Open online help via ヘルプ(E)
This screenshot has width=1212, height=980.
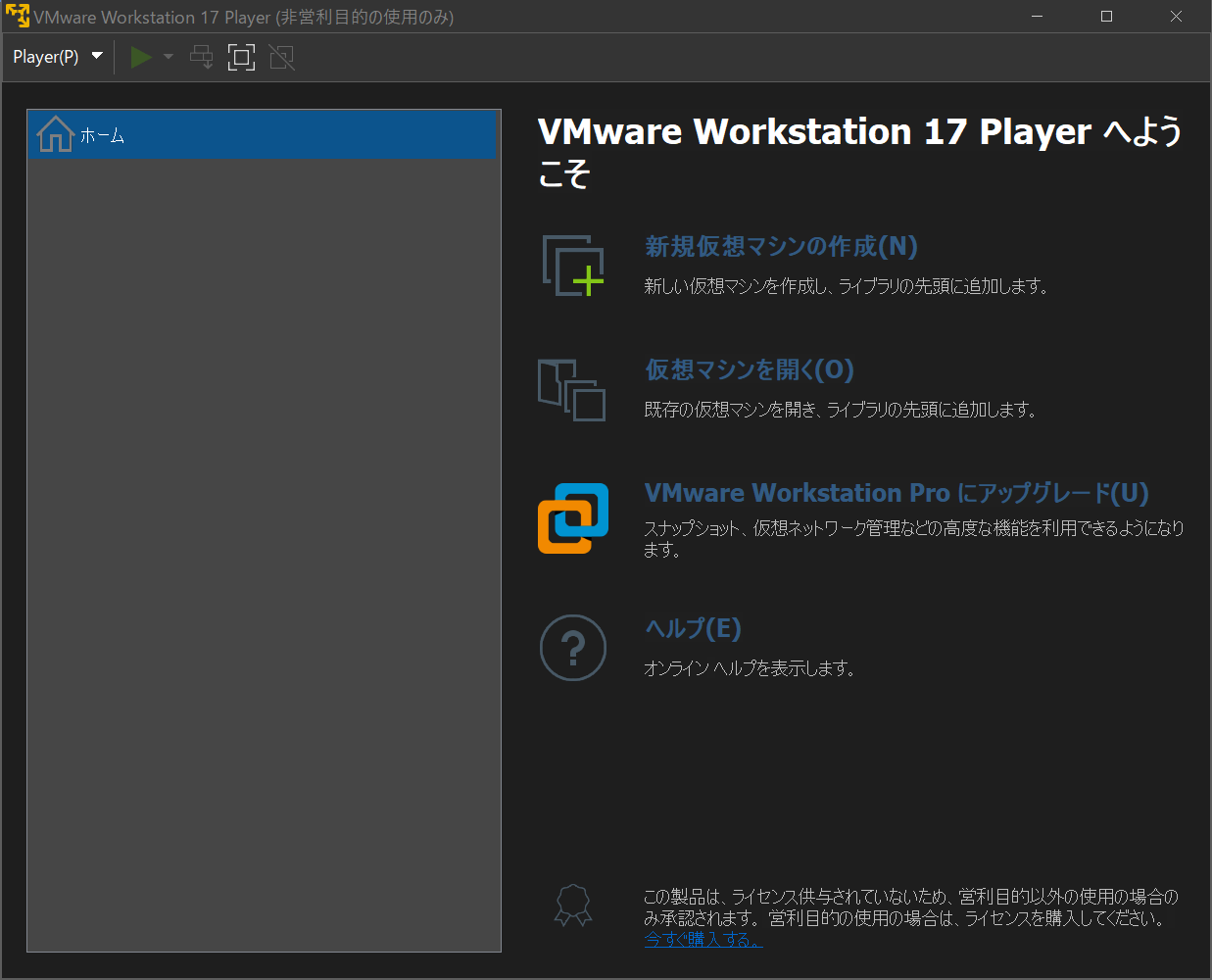693,628
